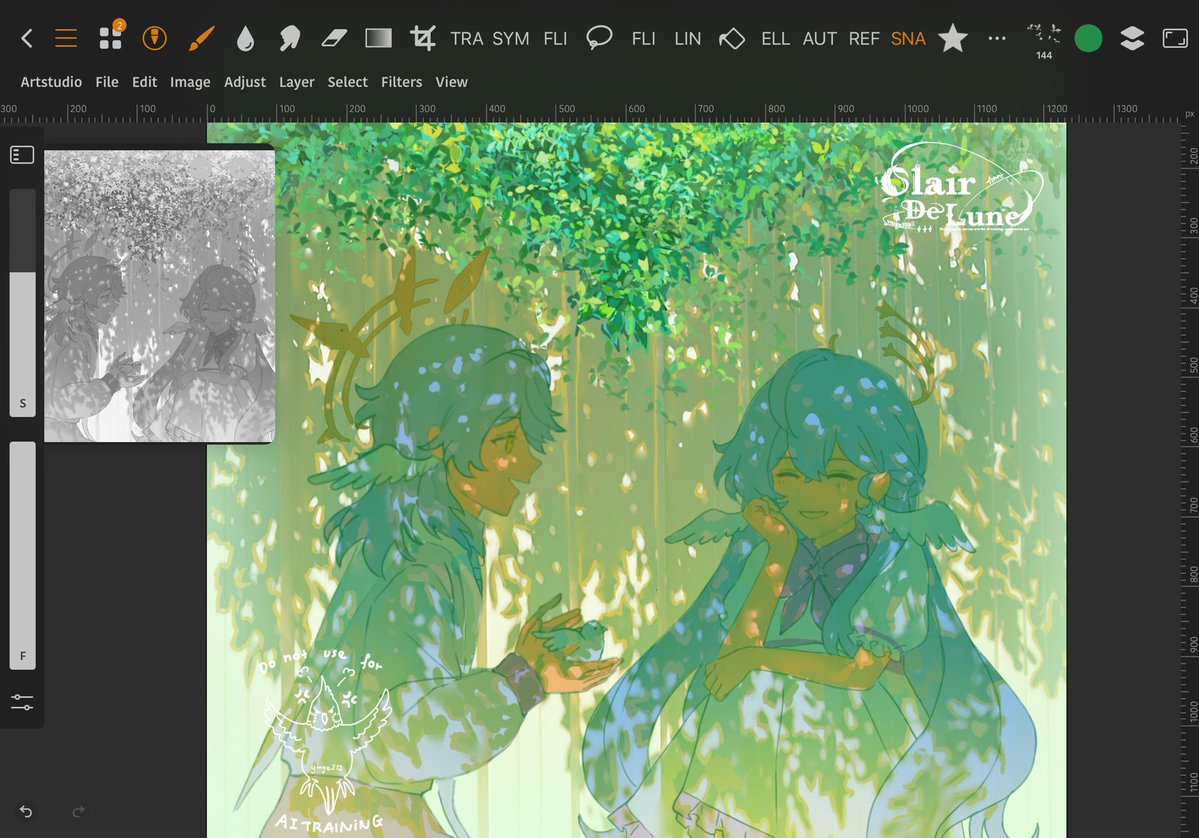Open the grid apps icon with badge
Viewport: 1199px width, 838px height.
[x=112, y=37]
